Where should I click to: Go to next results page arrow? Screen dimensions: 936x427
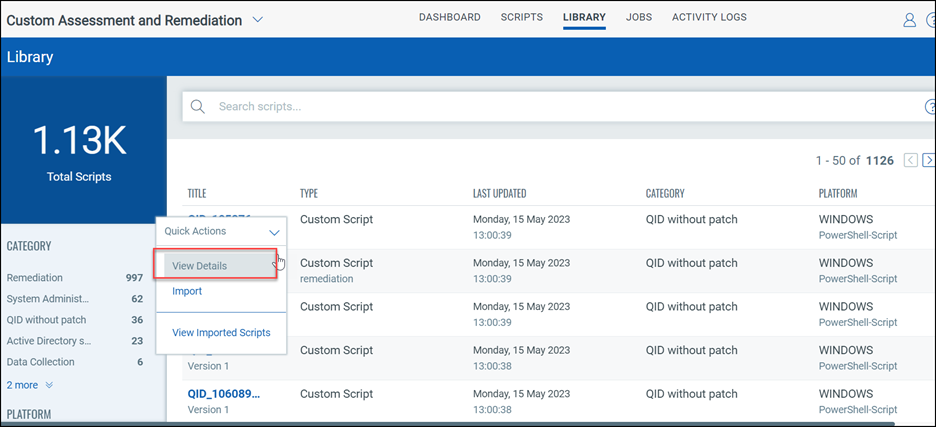(928, 160)
